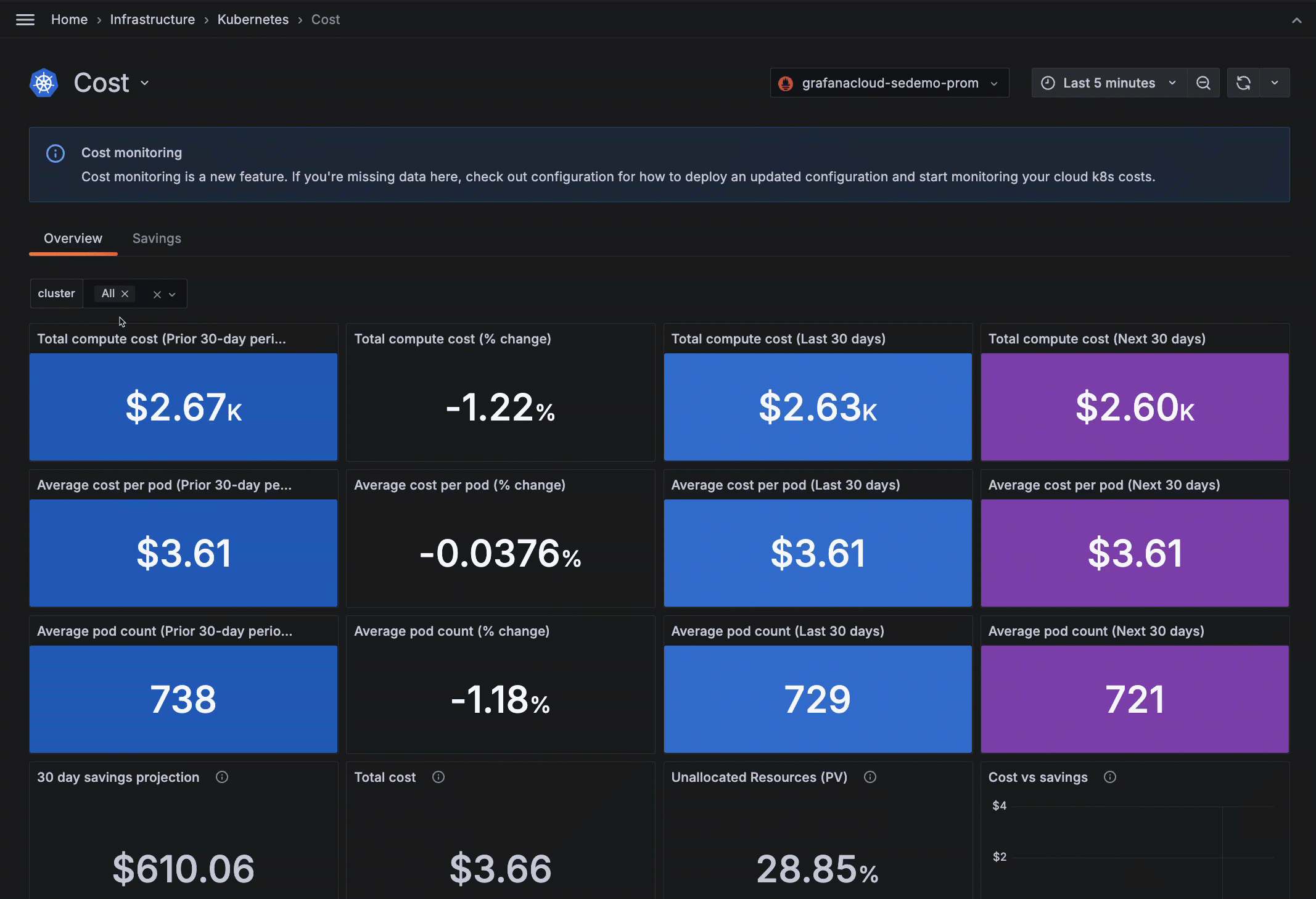This screenshot has width=1316, height=899.
Task: View info for 30 day savings projection
Action: click(x=222, y=777)
